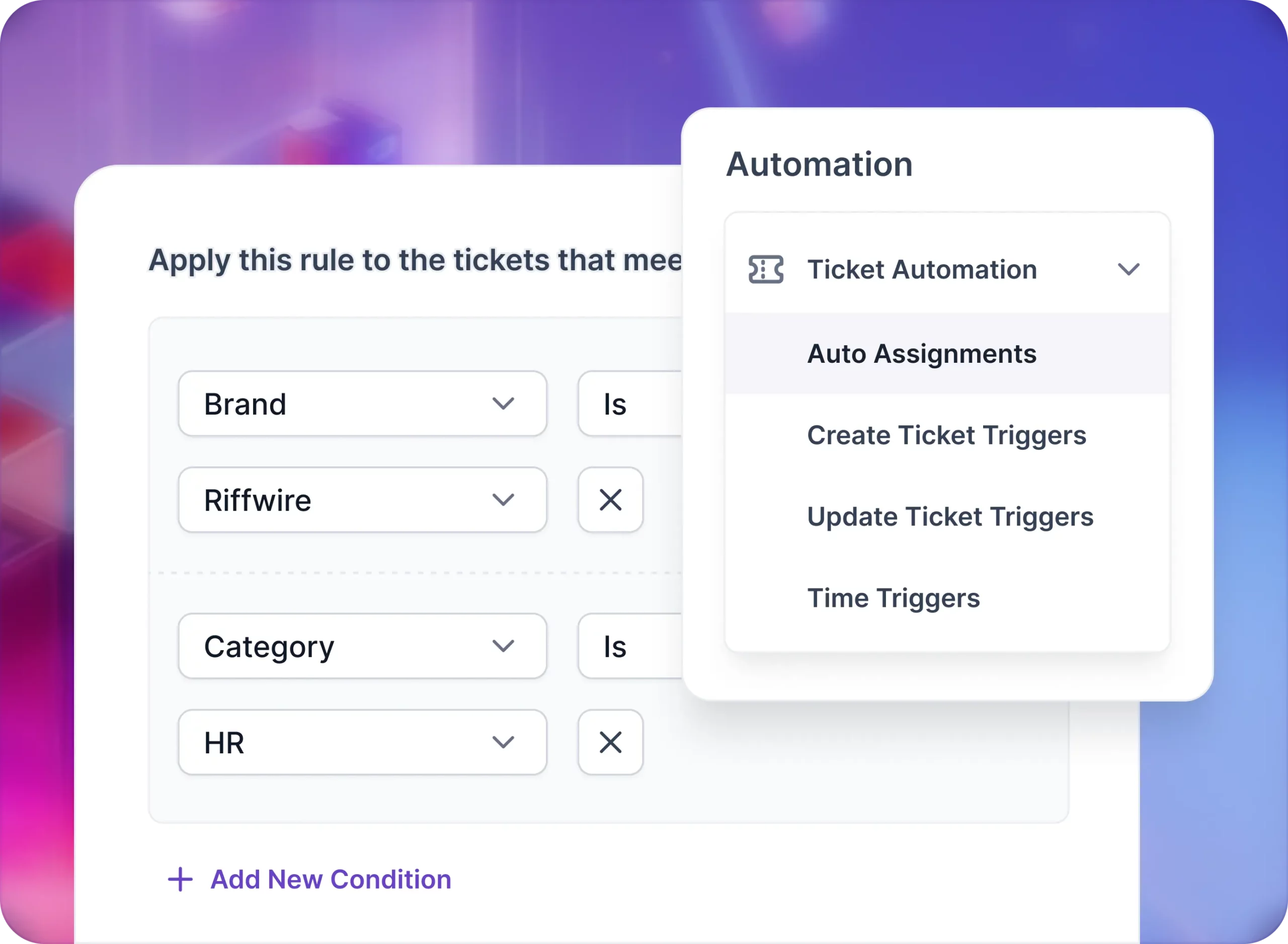Open the Riffwire value dropdown
Viewport: 1288px width, 944px height.
click(x=362, y=500)
